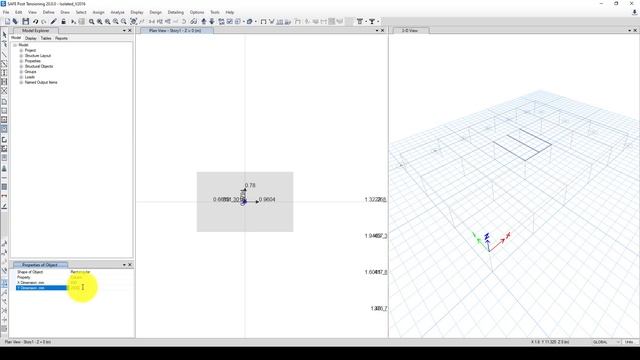Toggle the lock model padlock icon

tap(63, 22)
